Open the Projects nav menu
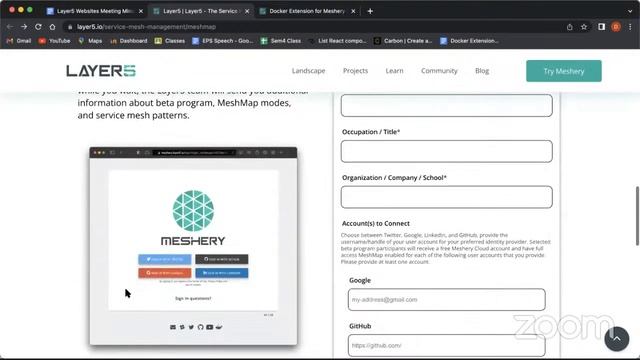The image size is (640, 360). (356, 71)
